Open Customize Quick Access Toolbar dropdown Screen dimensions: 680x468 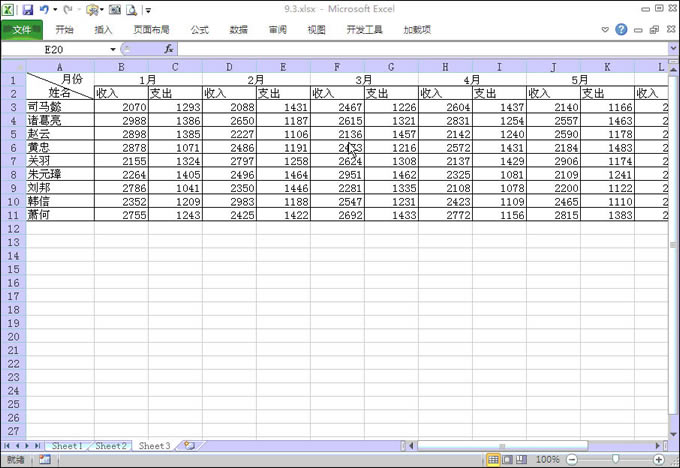point(147,10)
